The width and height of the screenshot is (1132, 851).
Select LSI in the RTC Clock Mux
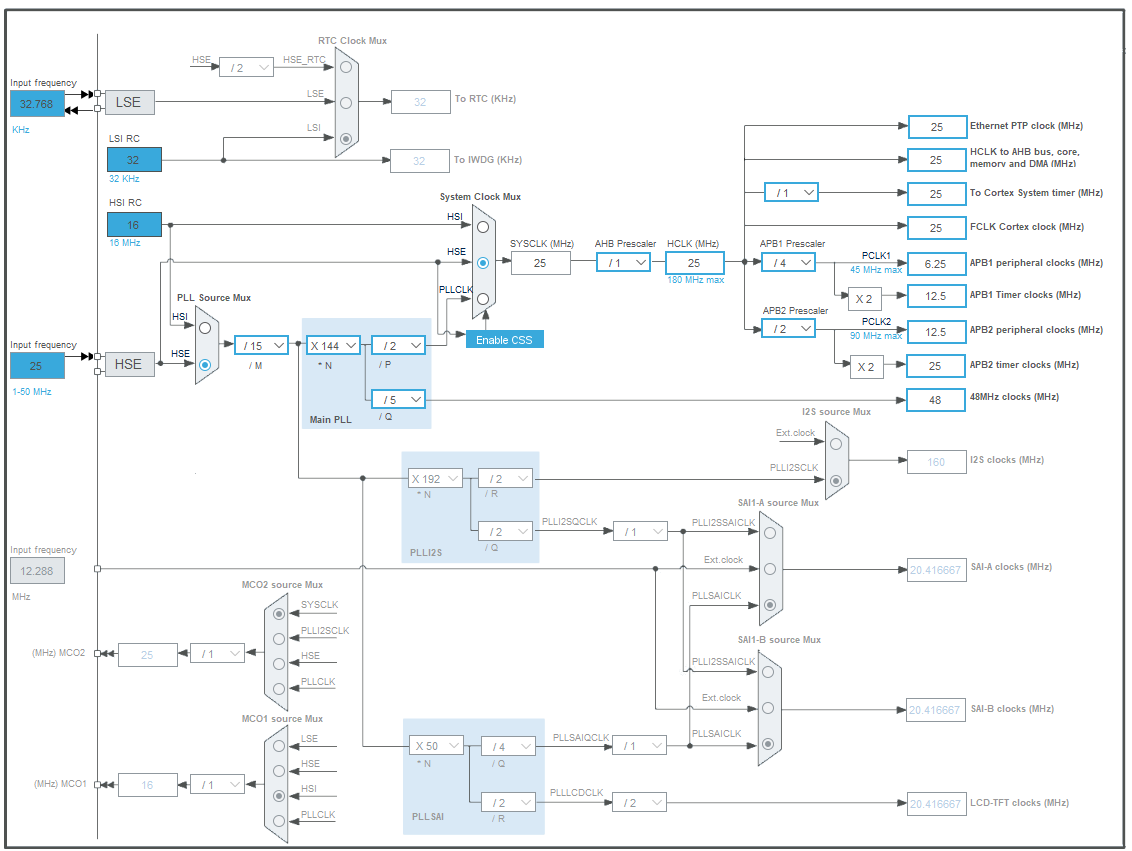pyautogui.click(x=344, y=138)
